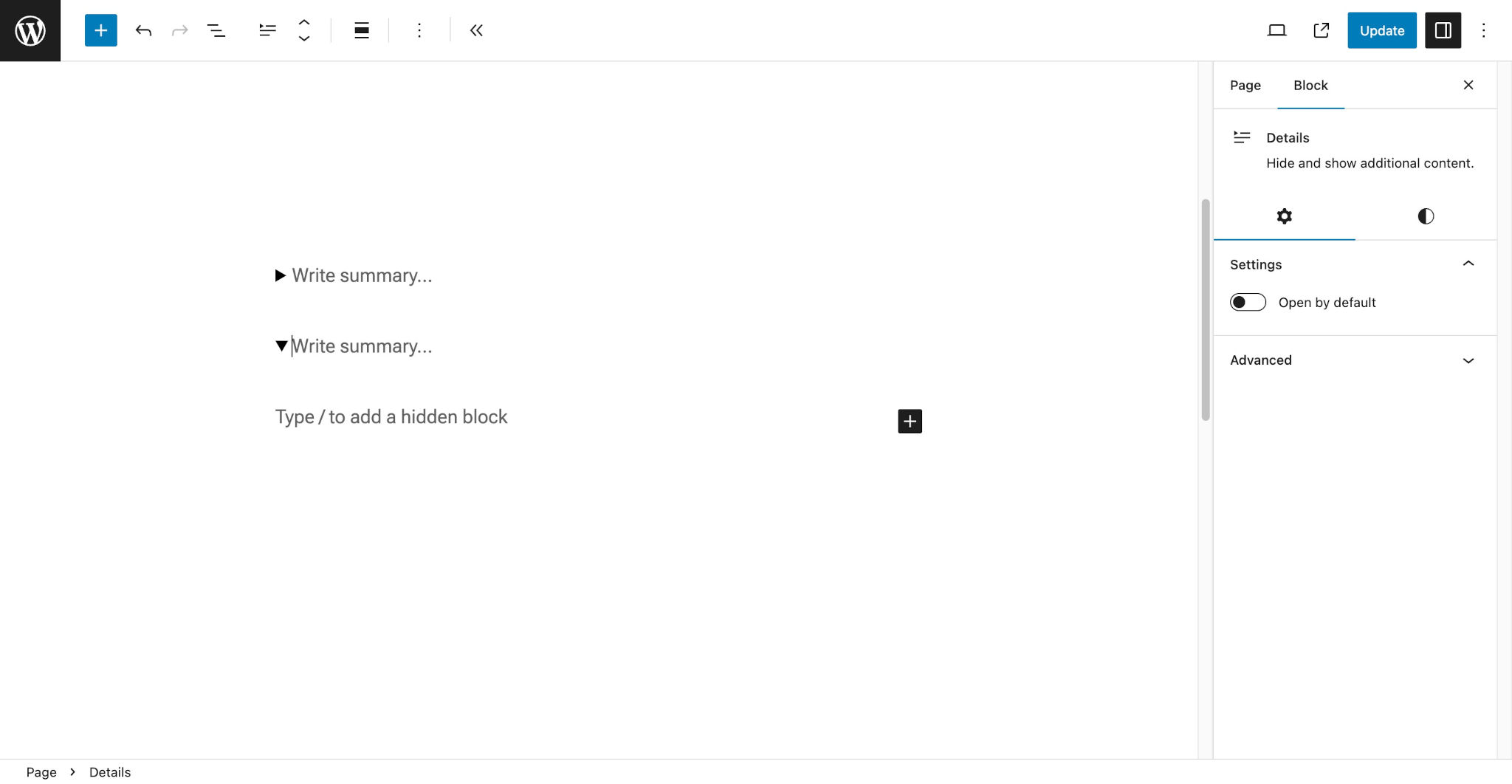This screenshot has width=1512, height=784.
Task: Switch to block Styles half-circle tab
Action: click(1426, 216)
